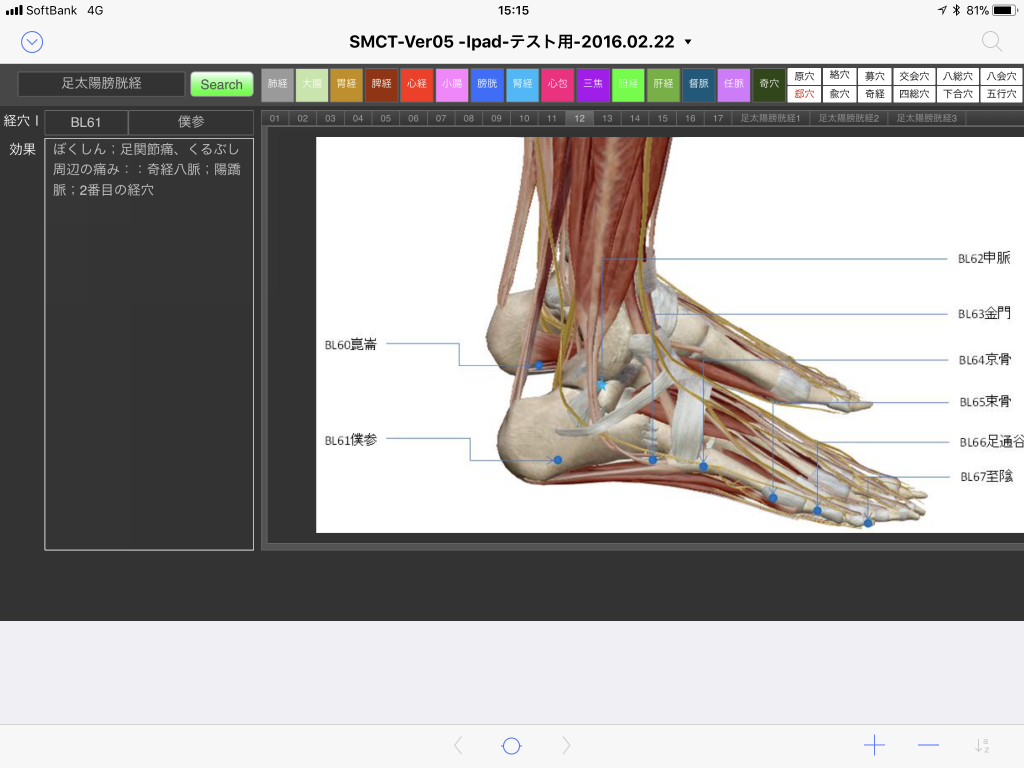Switch to tab 13
This screenshot has height=768, width=1024.
click(x=606, y=118)
